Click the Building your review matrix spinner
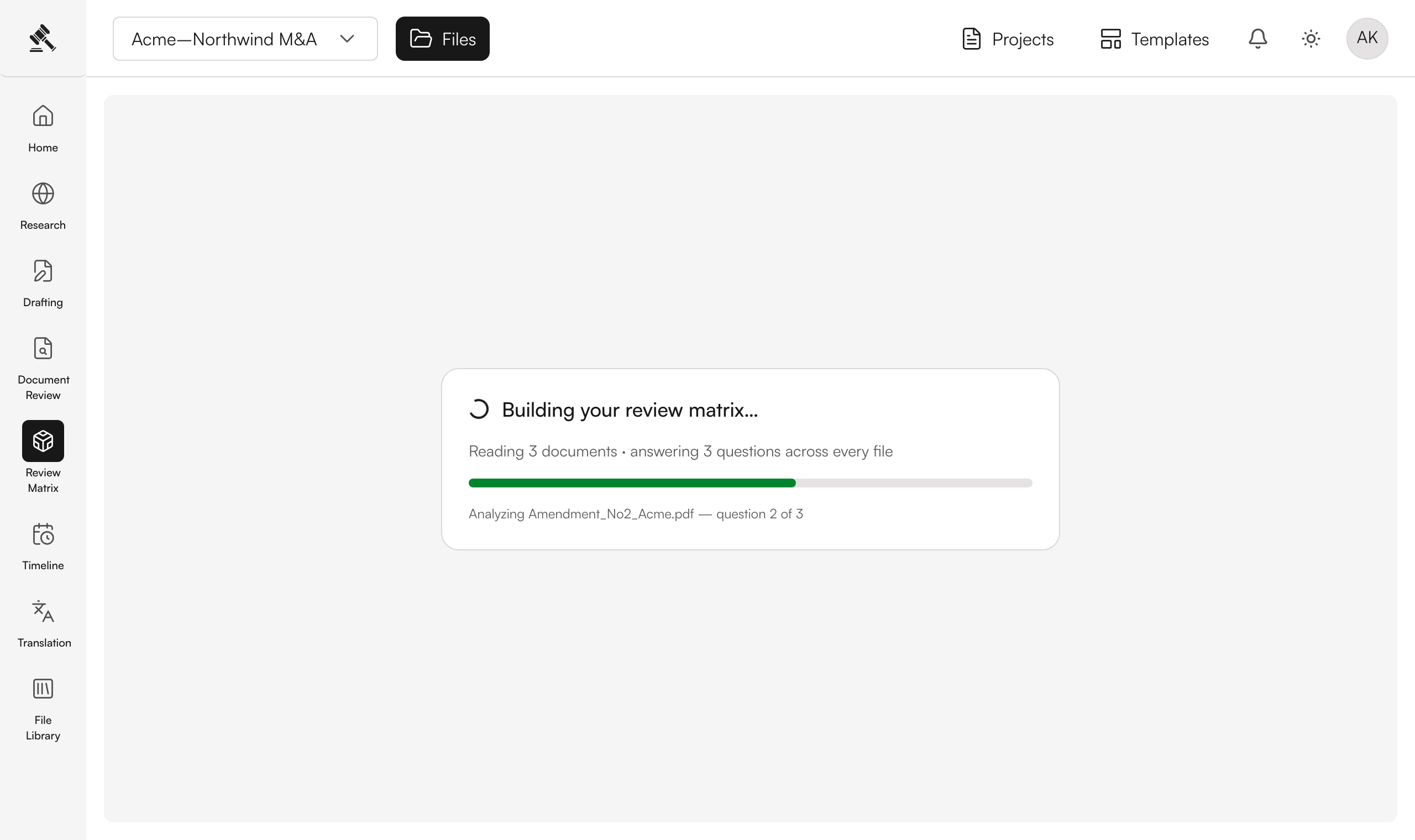 pos(479,410)
